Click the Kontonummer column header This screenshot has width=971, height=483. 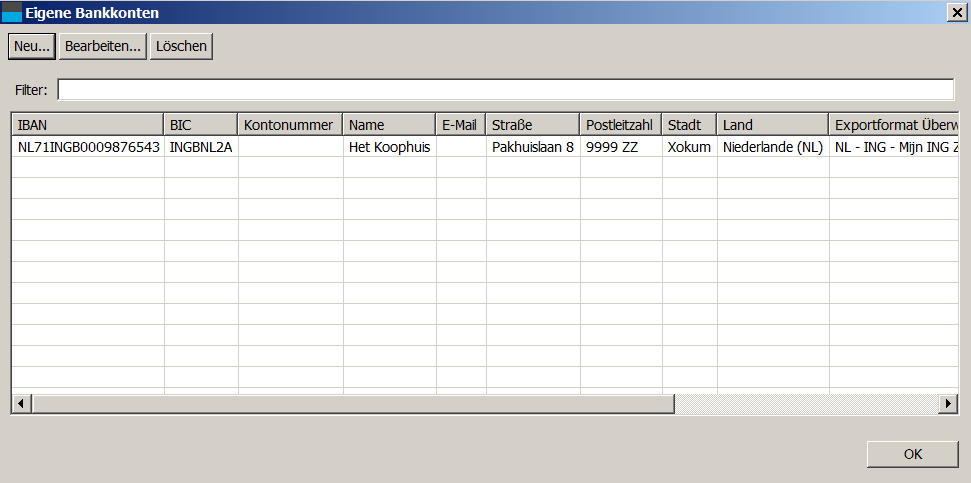(290, 125)
